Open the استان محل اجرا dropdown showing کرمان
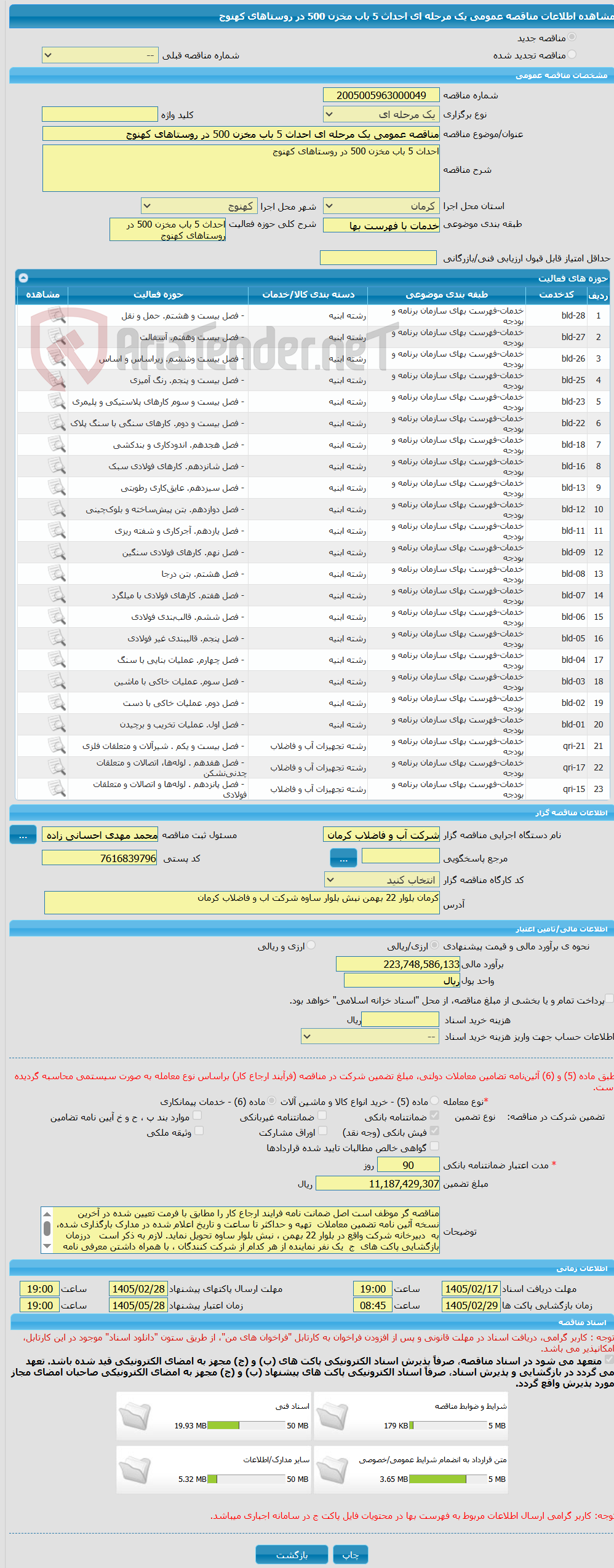The image size is (614, 1568). (x=381, y=206)
